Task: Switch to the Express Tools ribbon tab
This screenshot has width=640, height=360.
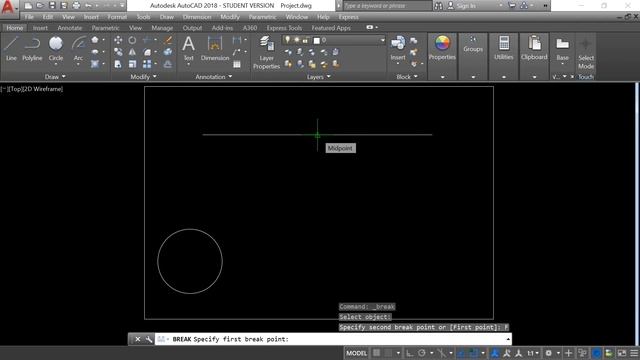Action: pos(284,28)
